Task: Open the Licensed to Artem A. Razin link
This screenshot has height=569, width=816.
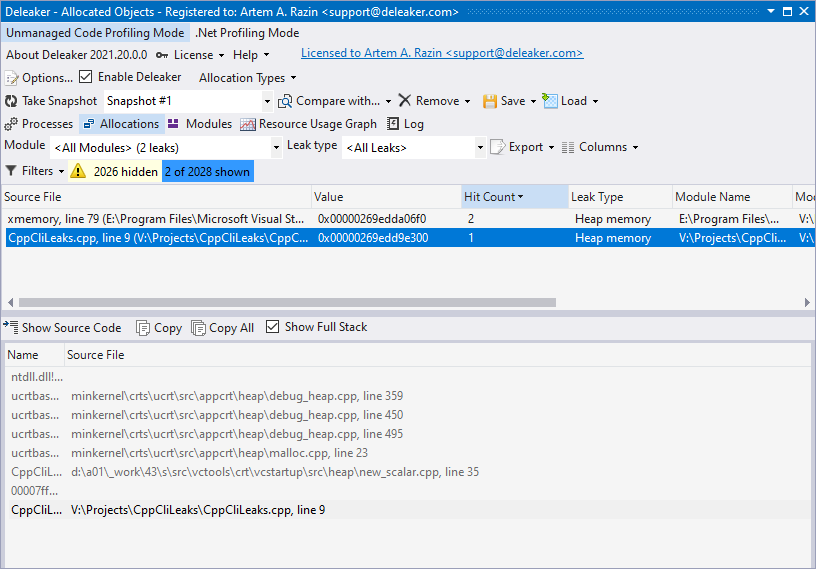Action: pyautogui.click(x=442, y=53)
